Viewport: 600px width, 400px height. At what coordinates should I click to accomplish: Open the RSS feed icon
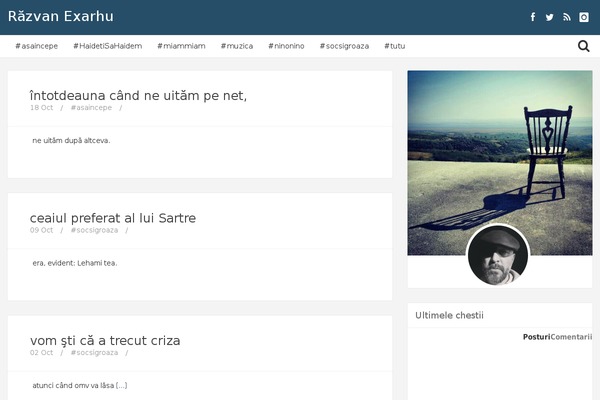pos(567,17)
